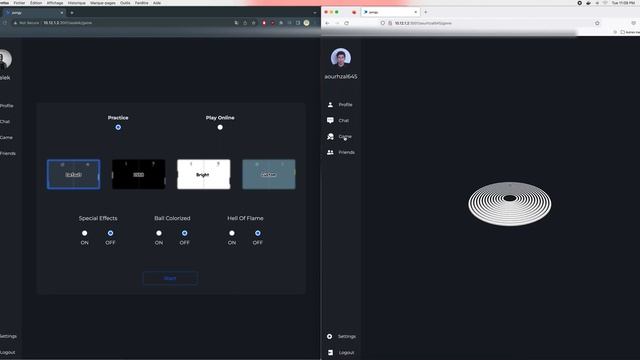Open Profile icon in right window sidebar
640x360 pixels.
(330, 105)
